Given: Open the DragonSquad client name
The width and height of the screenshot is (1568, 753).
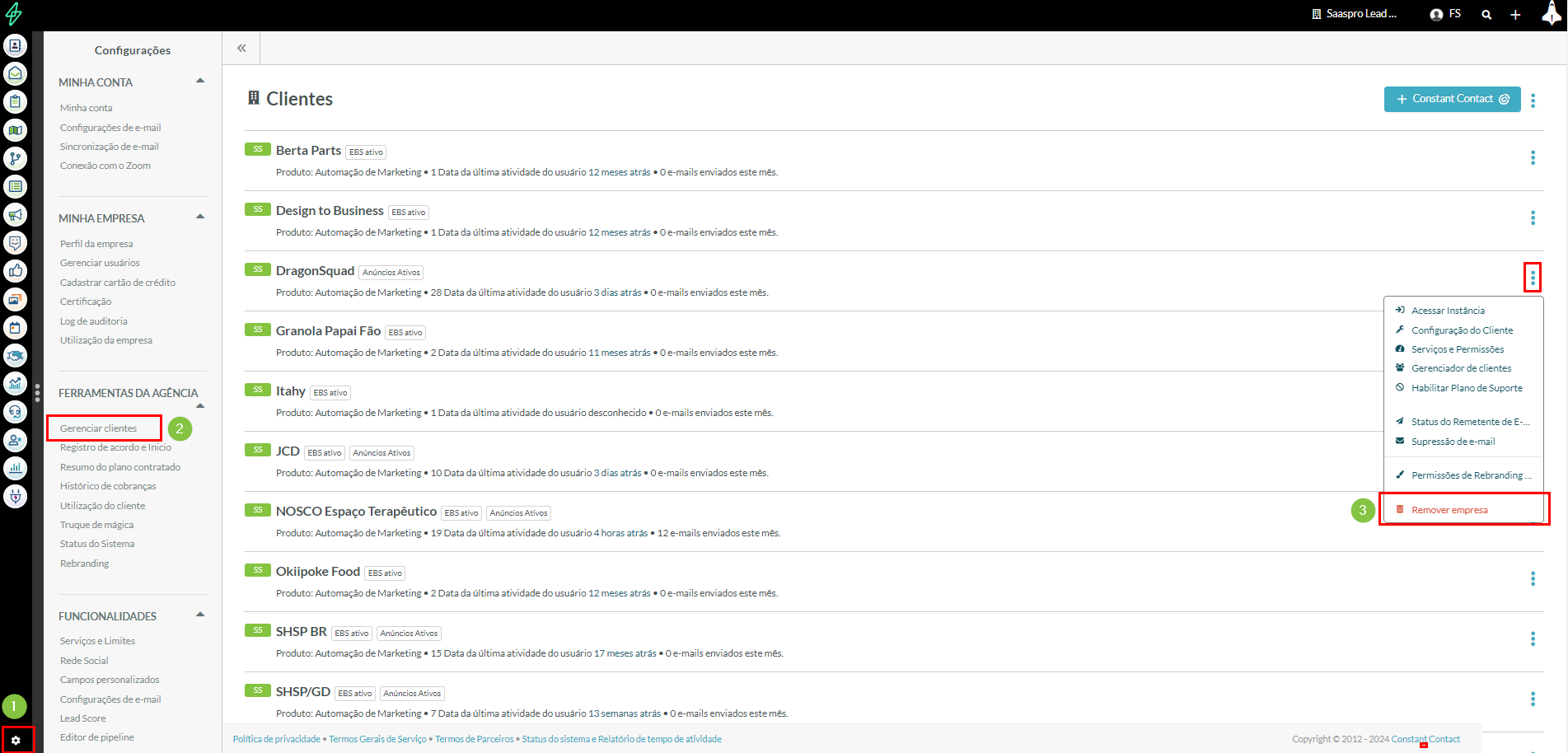Looking at the screenshot, I should (x=315, y=271).
